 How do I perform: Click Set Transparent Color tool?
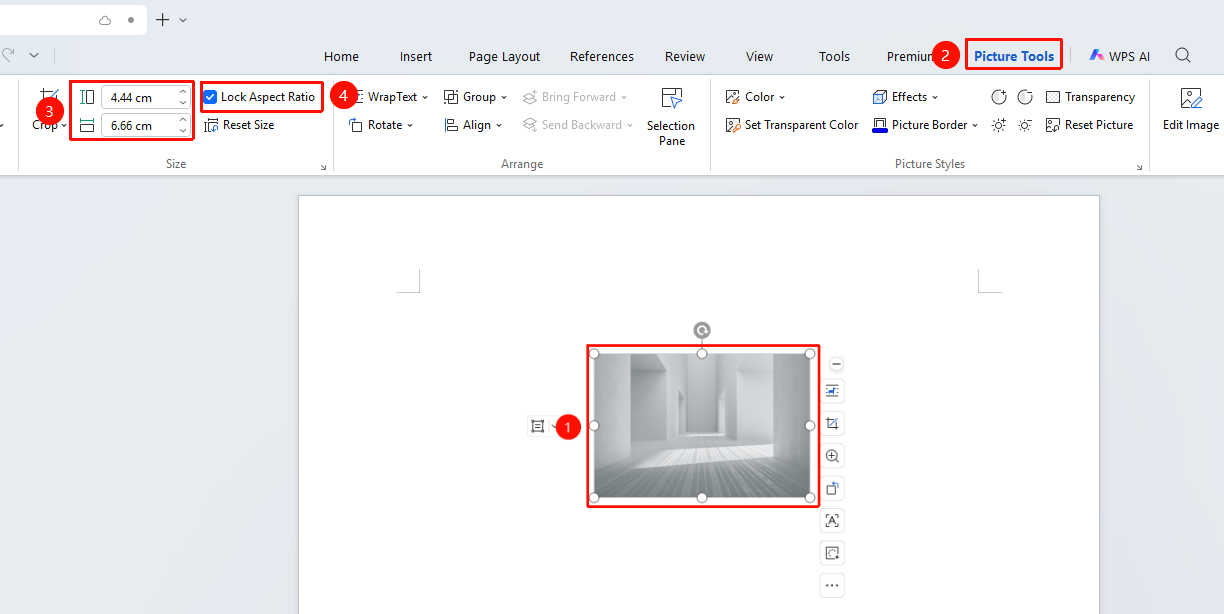(792, 125)
